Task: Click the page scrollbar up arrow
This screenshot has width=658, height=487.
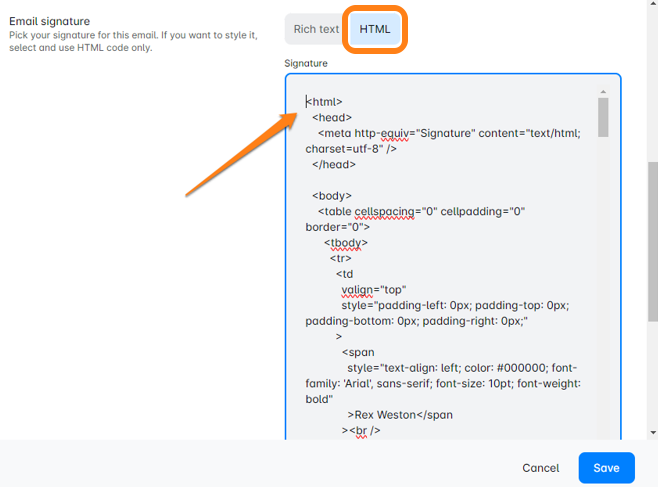Action: click(x=652, y=6)
